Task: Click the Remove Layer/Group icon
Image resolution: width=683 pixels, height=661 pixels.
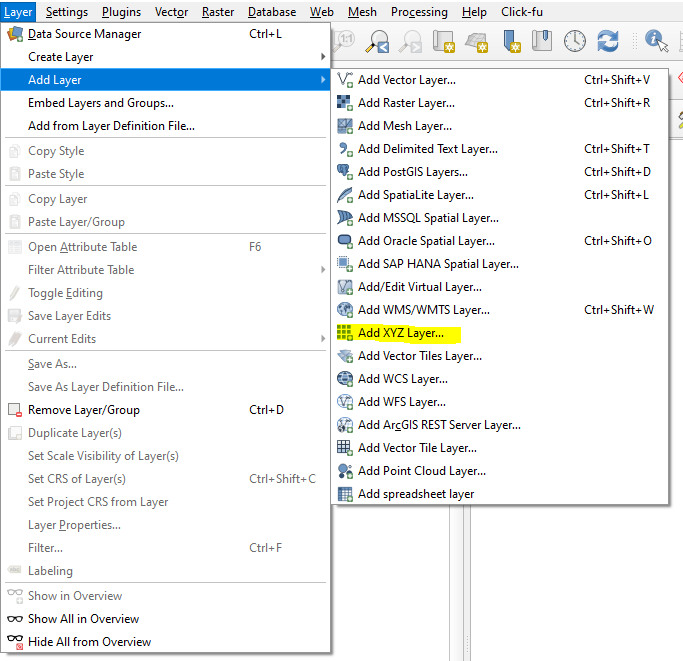Action: [x=15, y=410]
